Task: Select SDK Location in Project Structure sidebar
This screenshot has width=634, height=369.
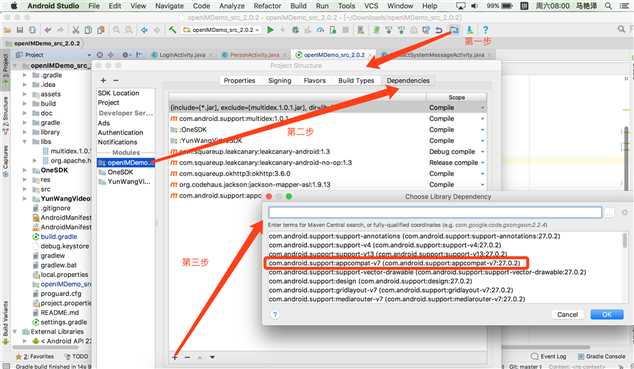Action: pos(118,93)
